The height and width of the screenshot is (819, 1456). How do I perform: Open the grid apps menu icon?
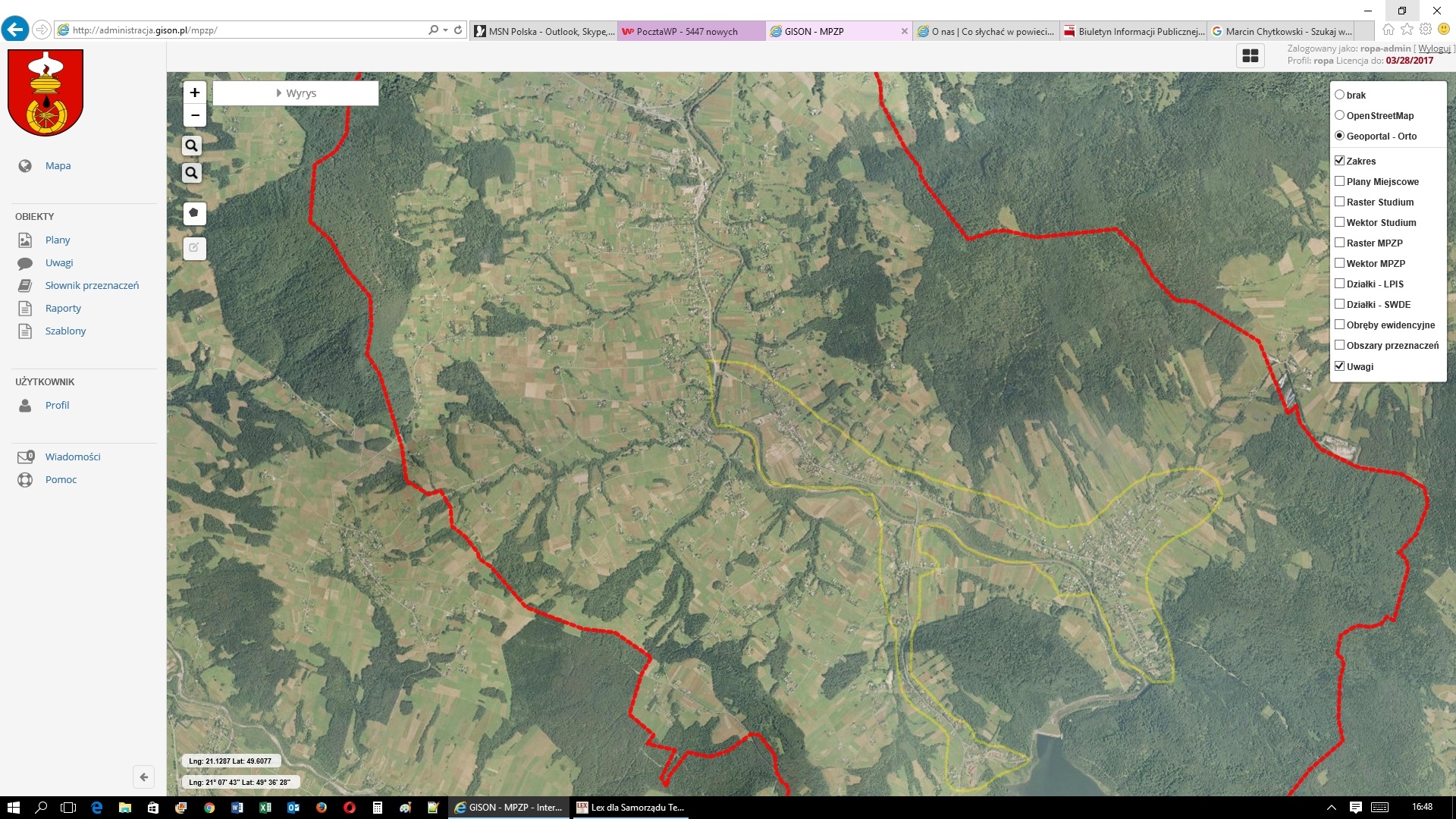click(1250, 56)
